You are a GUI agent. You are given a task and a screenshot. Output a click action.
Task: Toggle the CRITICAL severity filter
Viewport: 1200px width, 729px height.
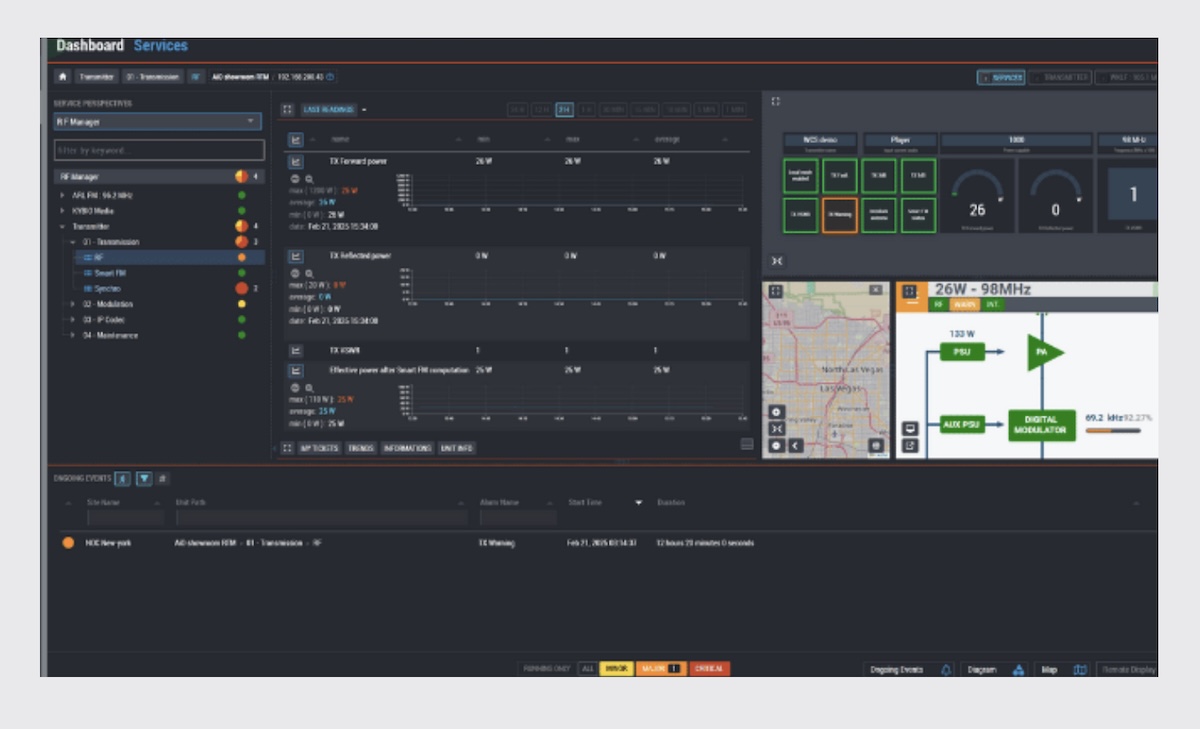709,668
